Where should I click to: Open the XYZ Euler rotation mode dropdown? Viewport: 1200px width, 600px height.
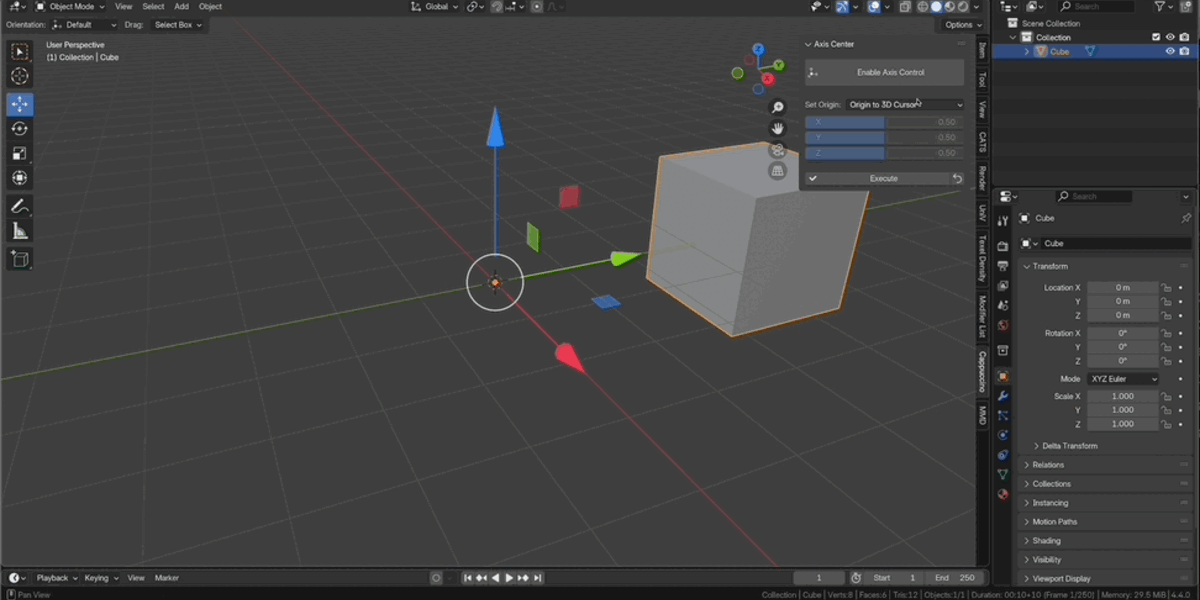click(1124, 379)
